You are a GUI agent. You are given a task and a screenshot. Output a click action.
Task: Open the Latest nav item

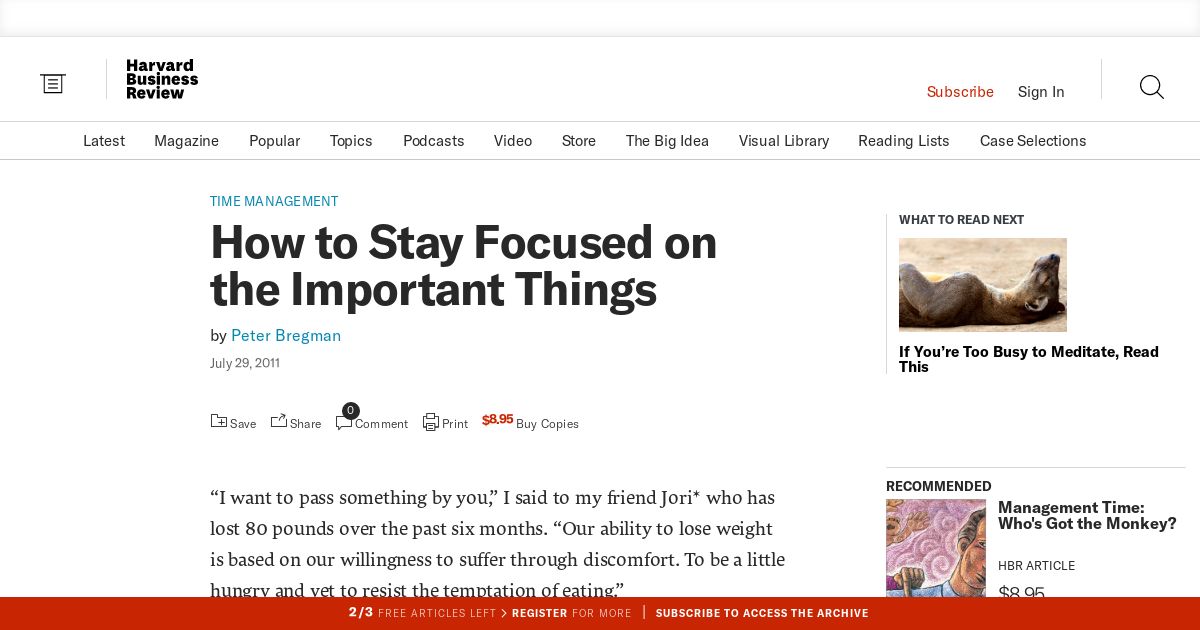(104, 141)
